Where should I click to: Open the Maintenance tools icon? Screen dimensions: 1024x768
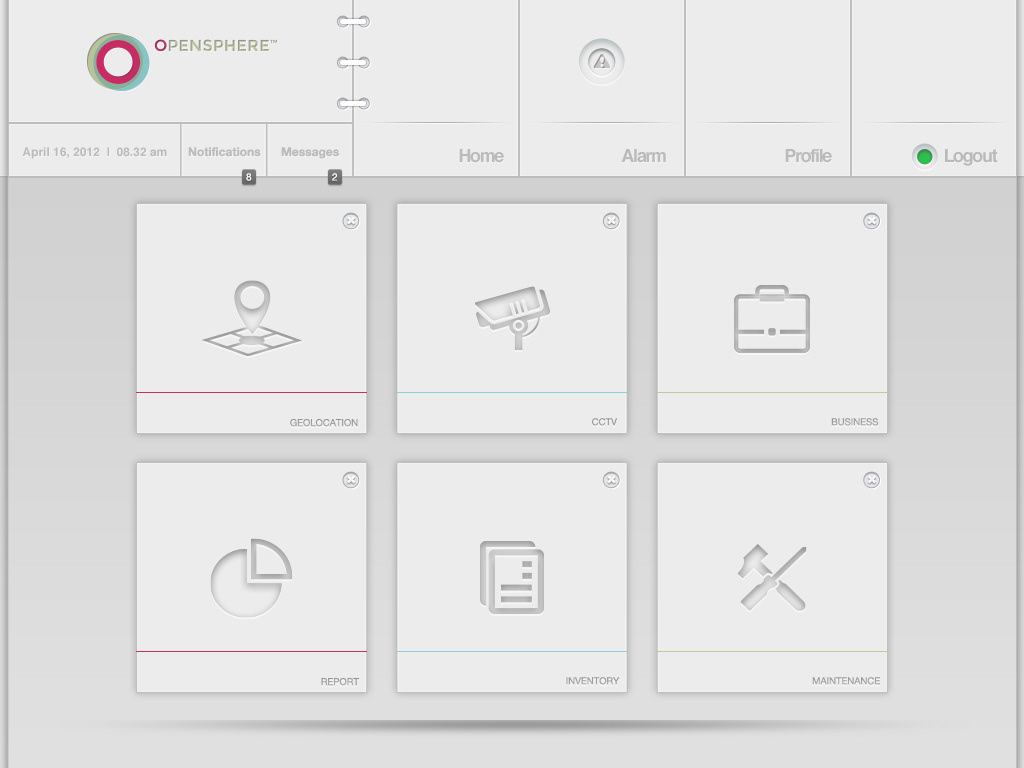click(772, 577)
